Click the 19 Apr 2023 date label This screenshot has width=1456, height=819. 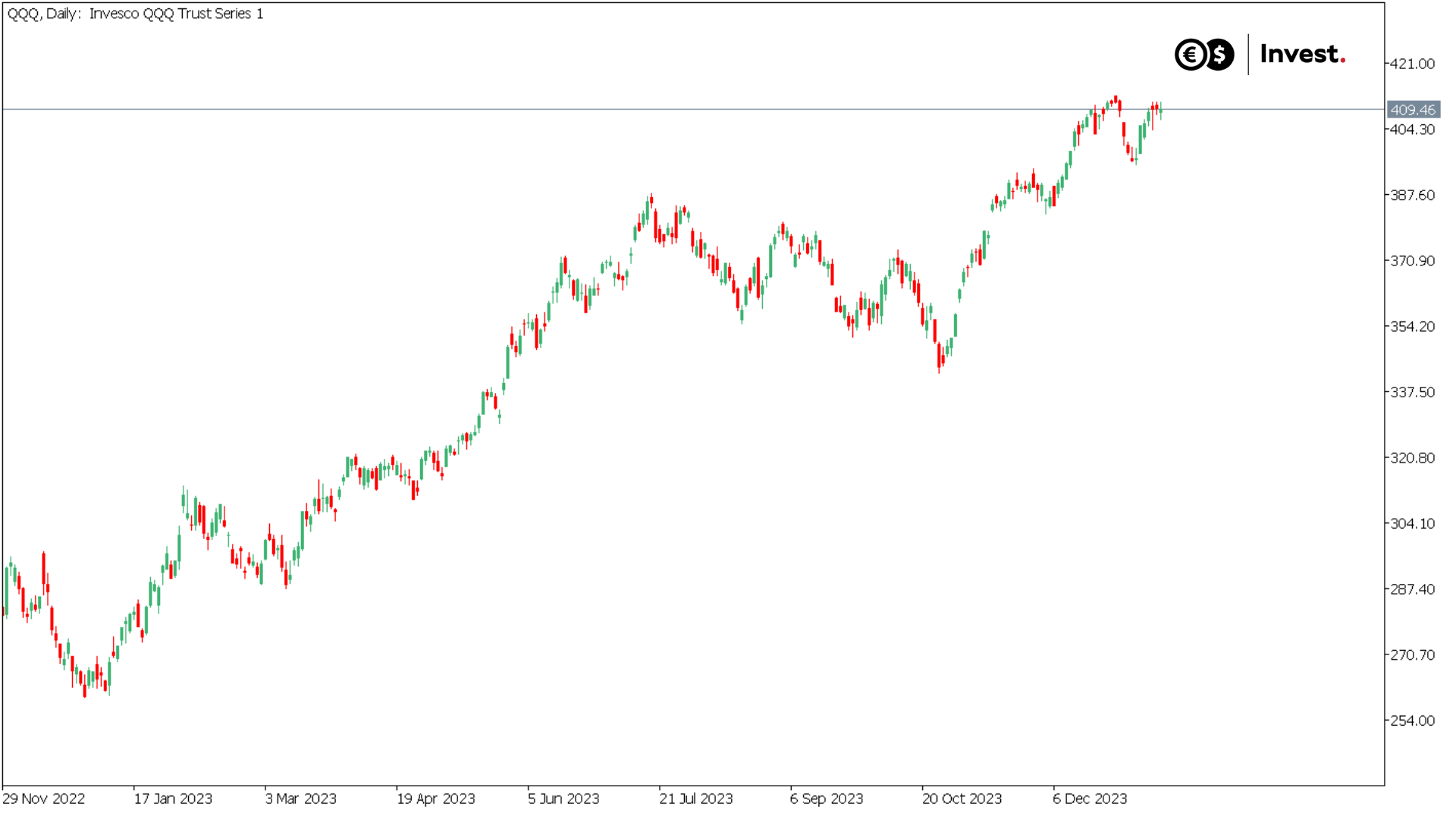click(x=436, y=799)
